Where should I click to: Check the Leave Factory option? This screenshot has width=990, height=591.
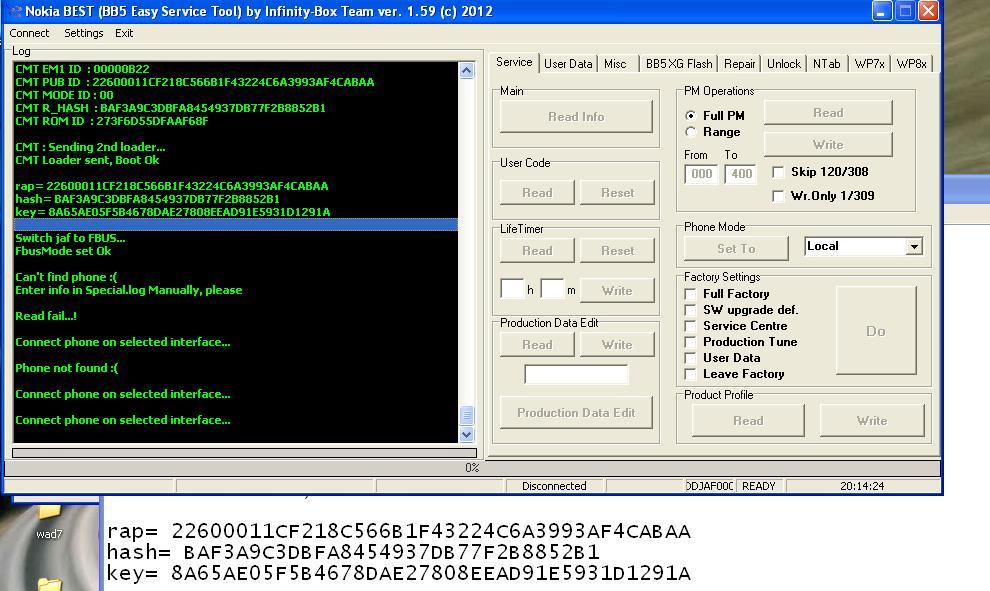click(691, 374)
